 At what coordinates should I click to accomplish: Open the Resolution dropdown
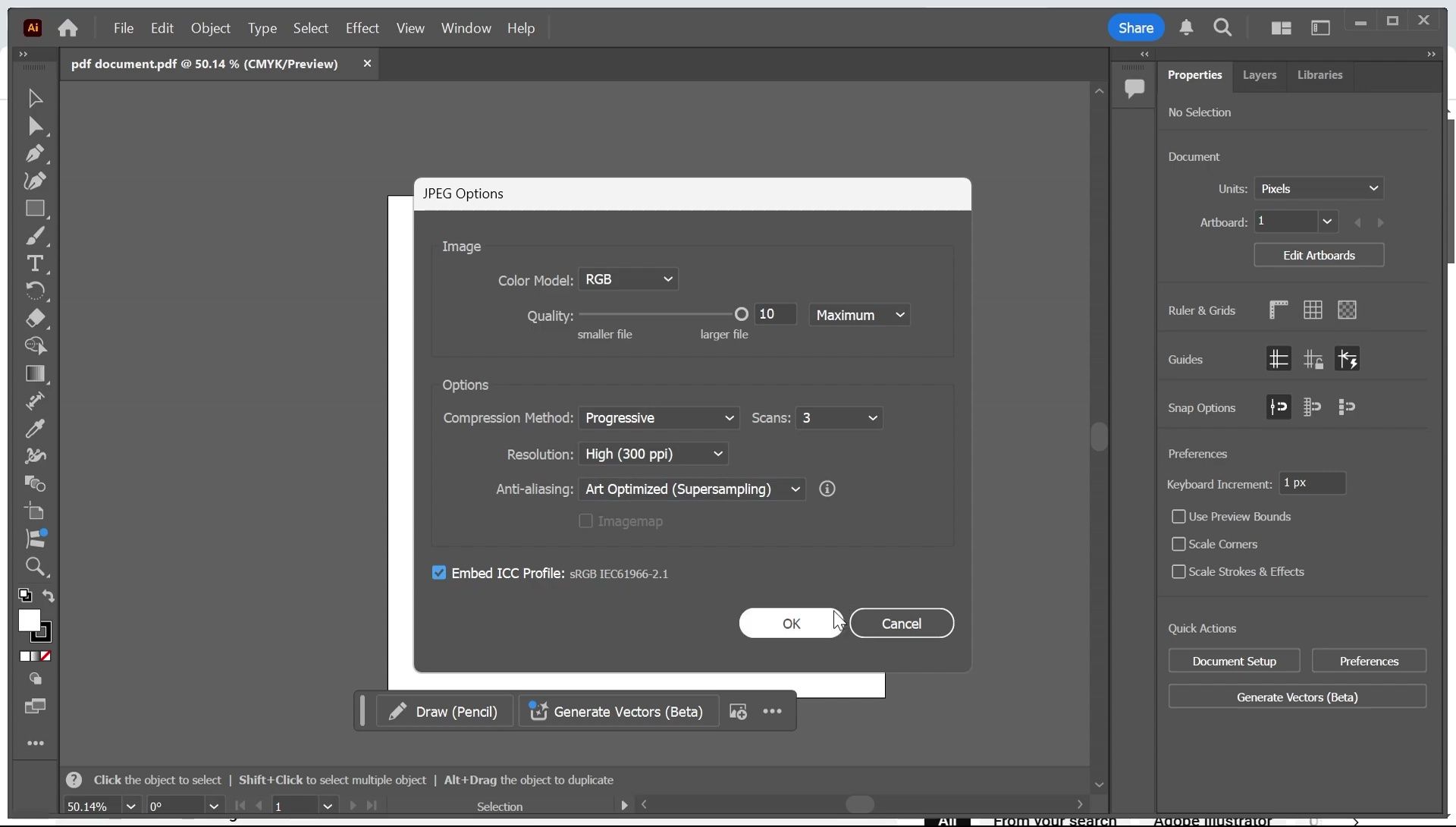653,454
